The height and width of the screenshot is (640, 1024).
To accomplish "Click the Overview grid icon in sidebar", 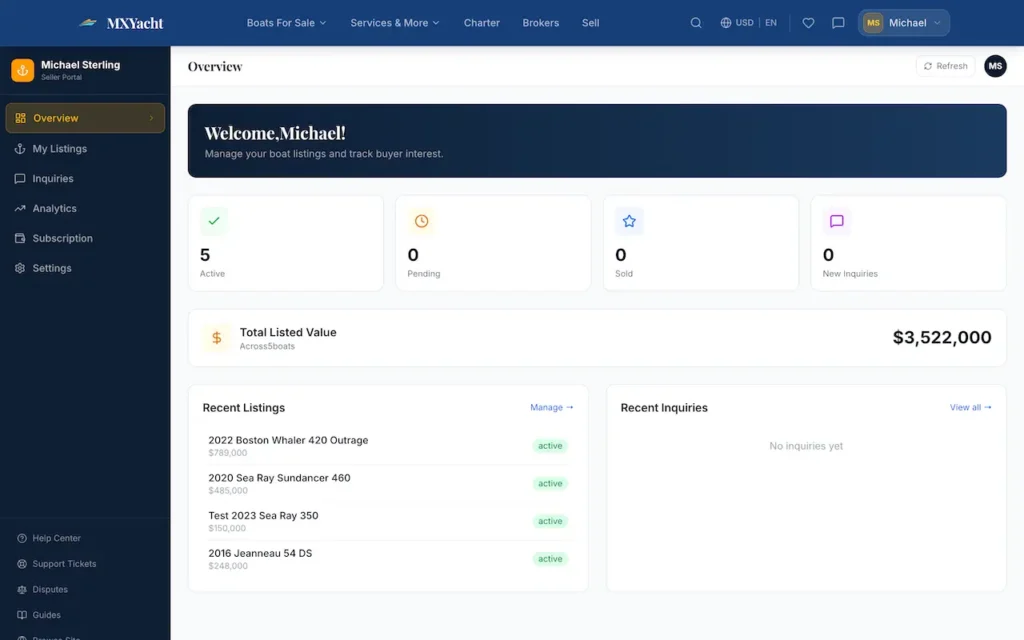I will (20, 118).
